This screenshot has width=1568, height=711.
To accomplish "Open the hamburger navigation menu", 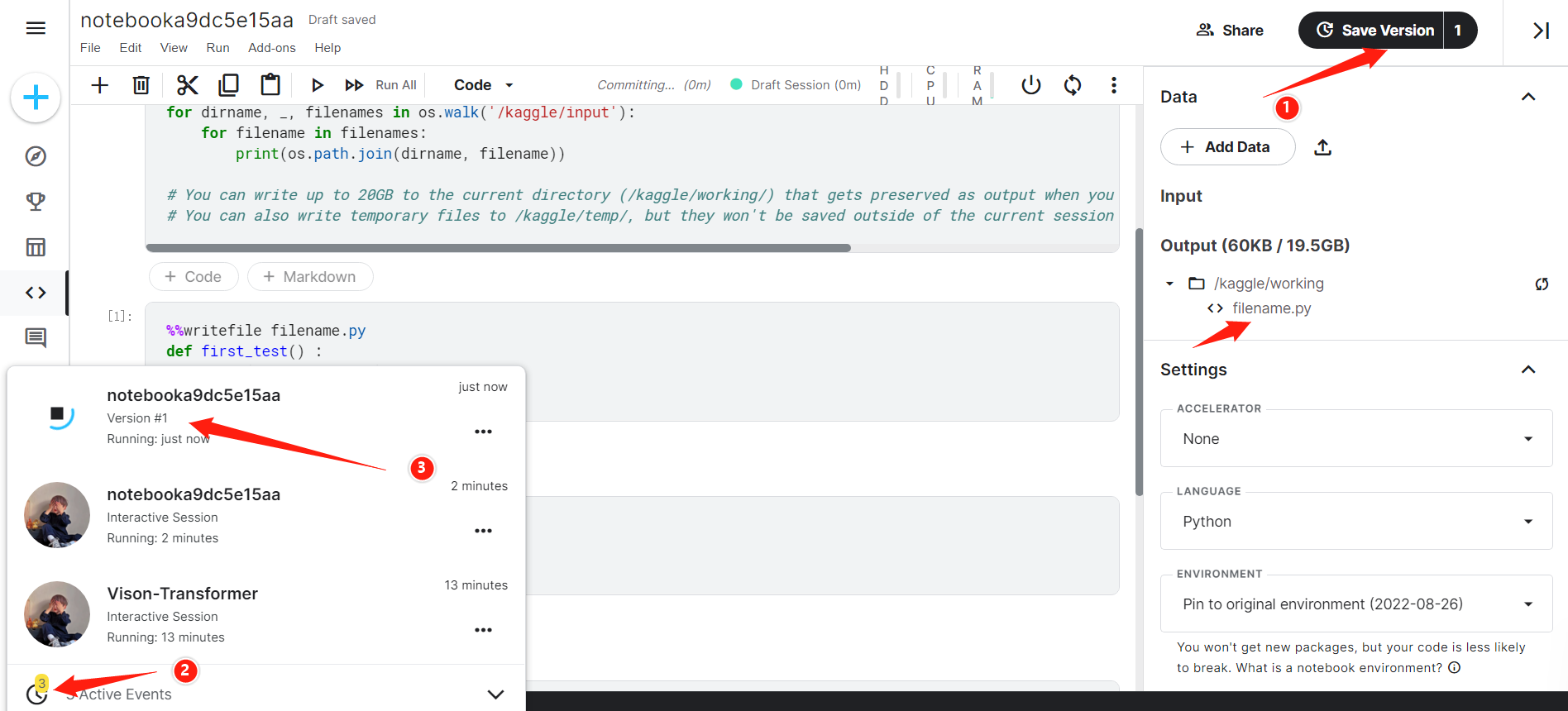I will tap(36, 29).
